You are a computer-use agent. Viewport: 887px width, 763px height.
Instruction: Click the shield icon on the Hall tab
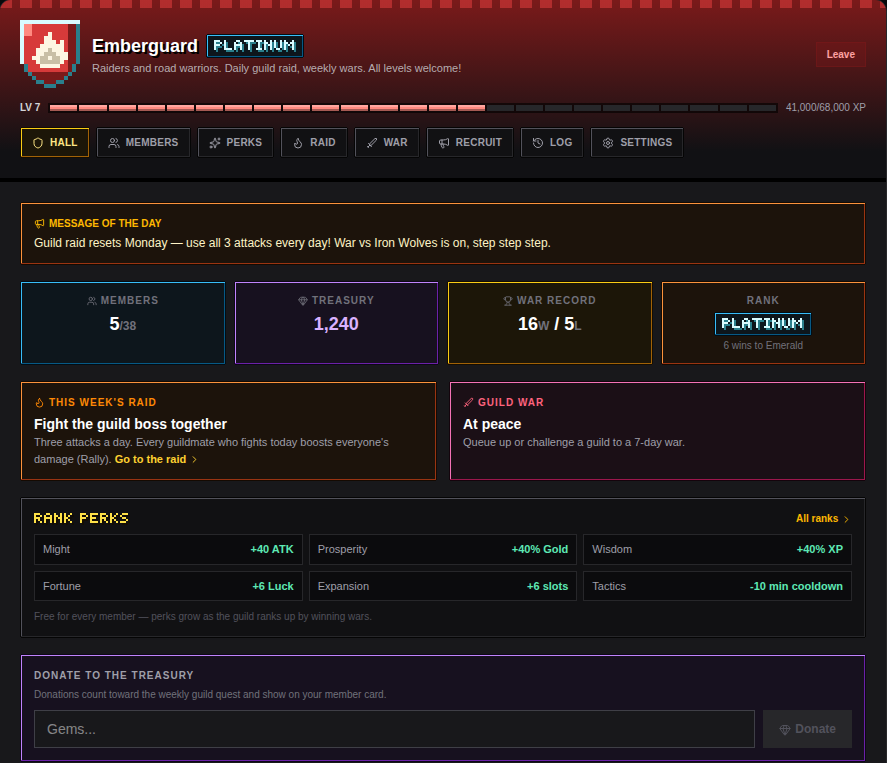coord(38,143)
